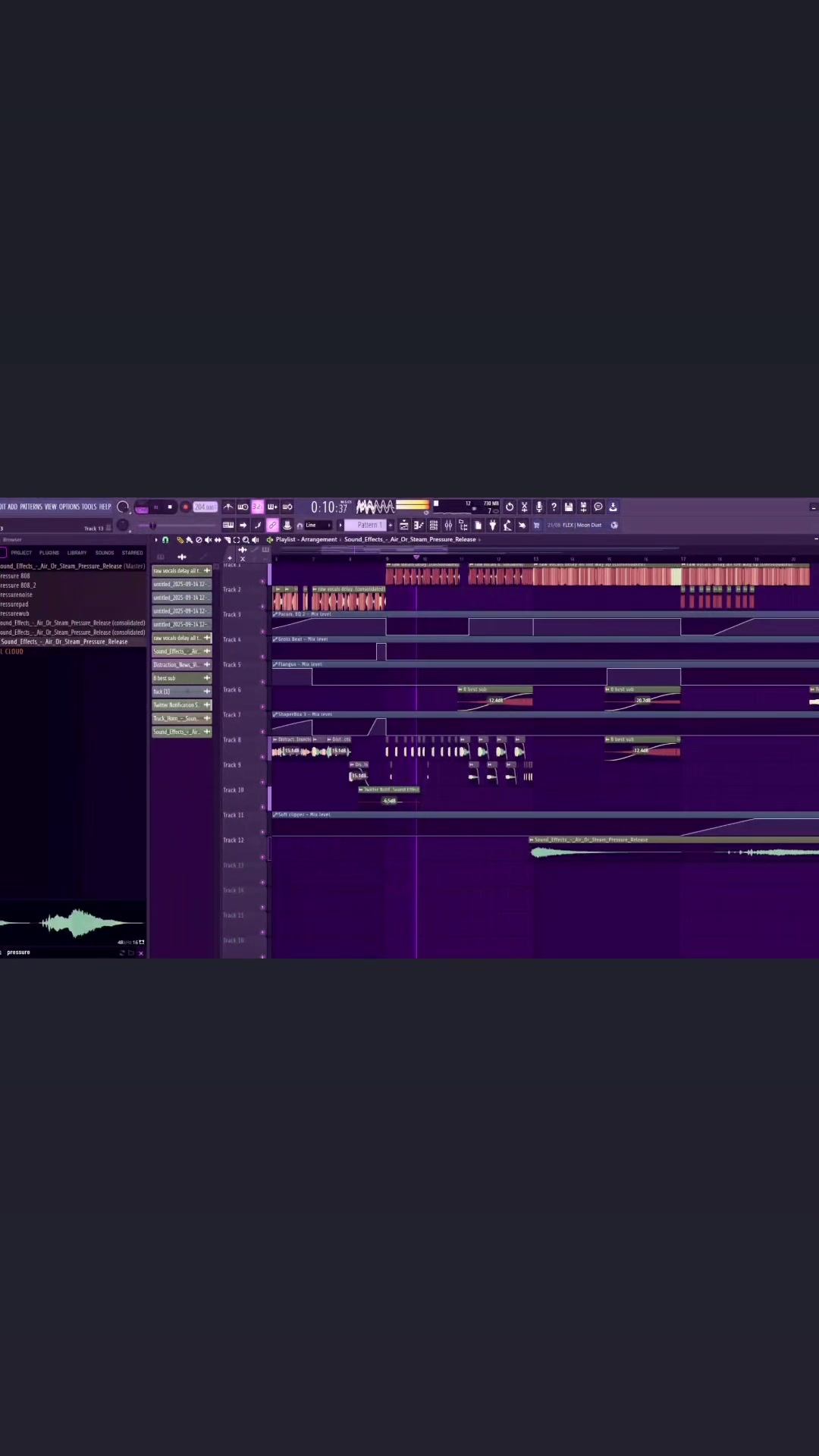Open the Pattern 1 selector
The image size is (819, 1456).
367,525
